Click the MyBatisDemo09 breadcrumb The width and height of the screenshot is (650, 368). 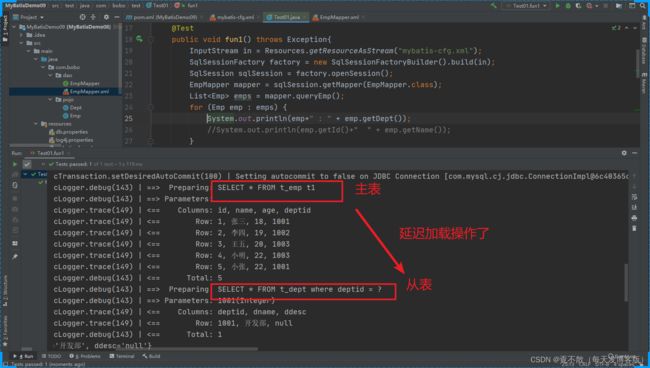point(25,6)
